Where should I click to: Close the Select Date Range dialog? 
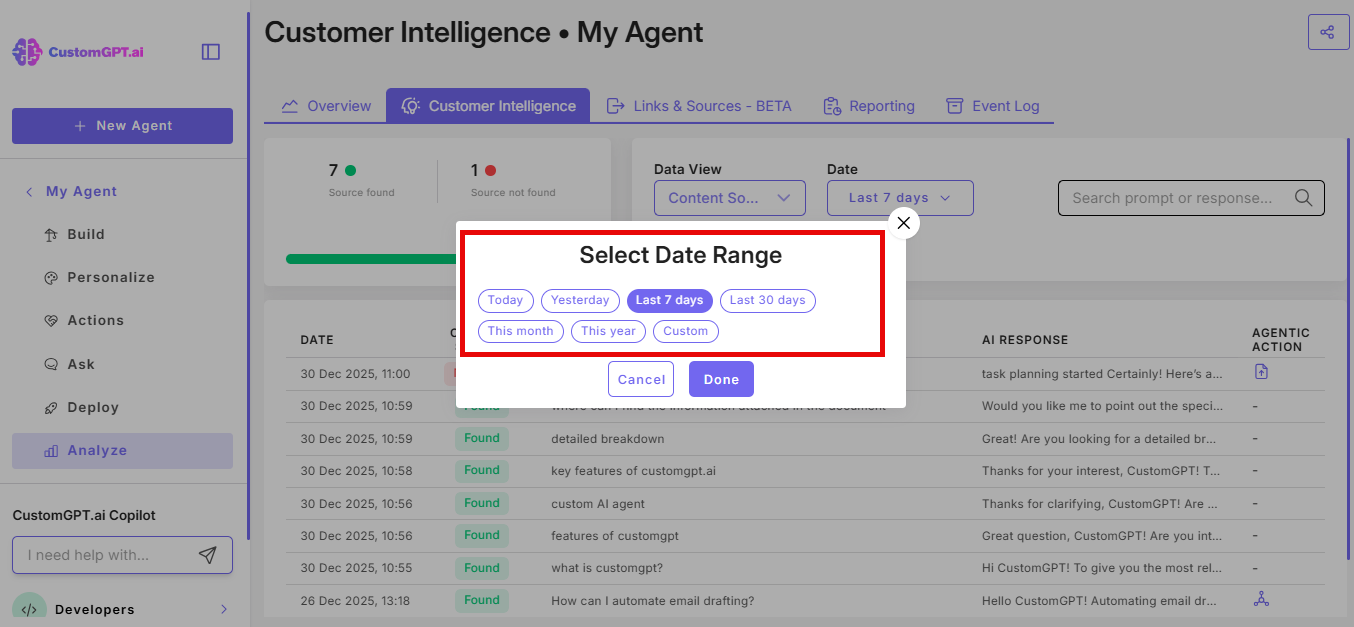(x=904, y=223)
